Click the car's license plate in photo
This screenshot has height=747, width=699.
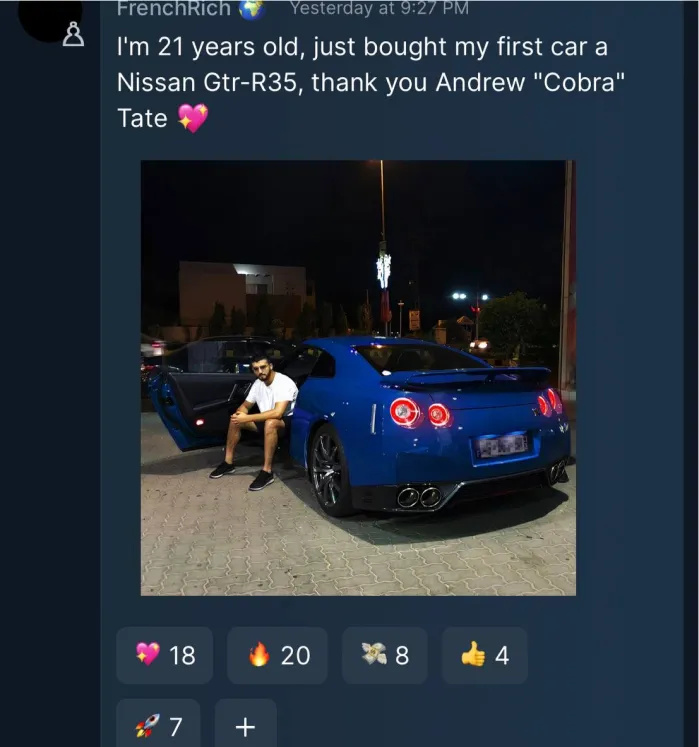click(502, 444)
